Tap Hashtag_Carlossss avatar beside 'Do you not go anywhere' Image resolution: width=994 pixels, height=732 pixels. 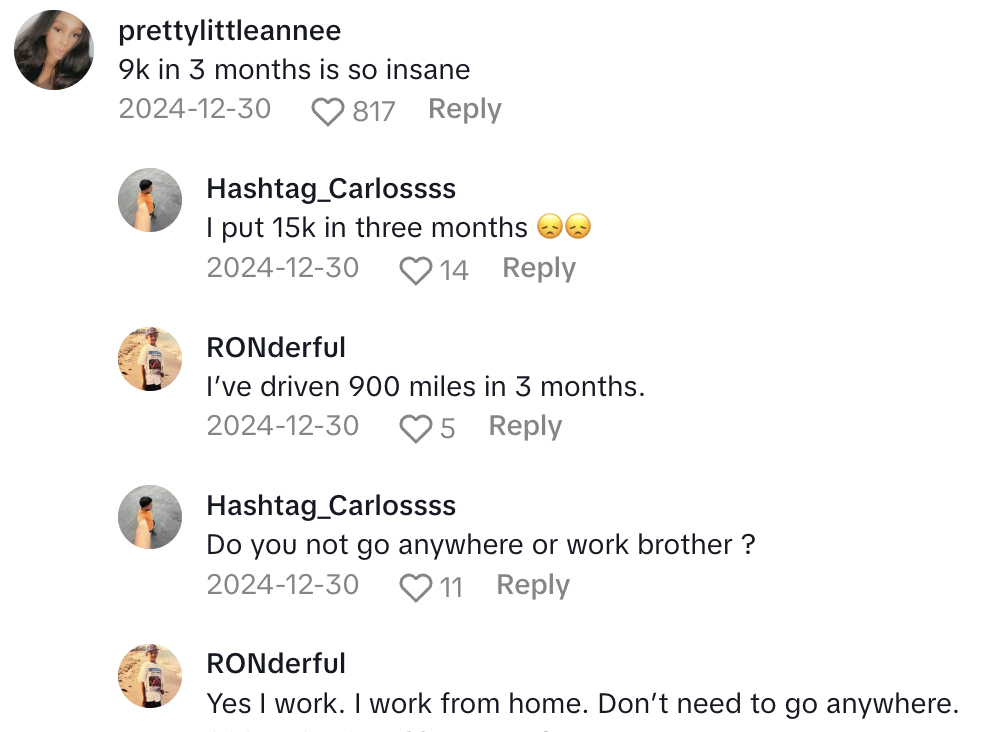click(x=150, y=517)
